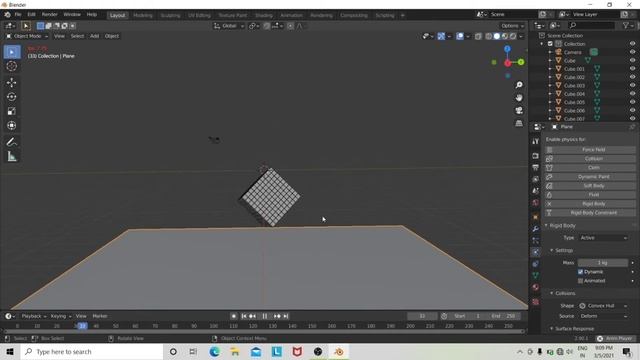This screenshot has height=360, width=640.
Task: Switch perspective/orthographic grid icon
Action: coord(519,123)
